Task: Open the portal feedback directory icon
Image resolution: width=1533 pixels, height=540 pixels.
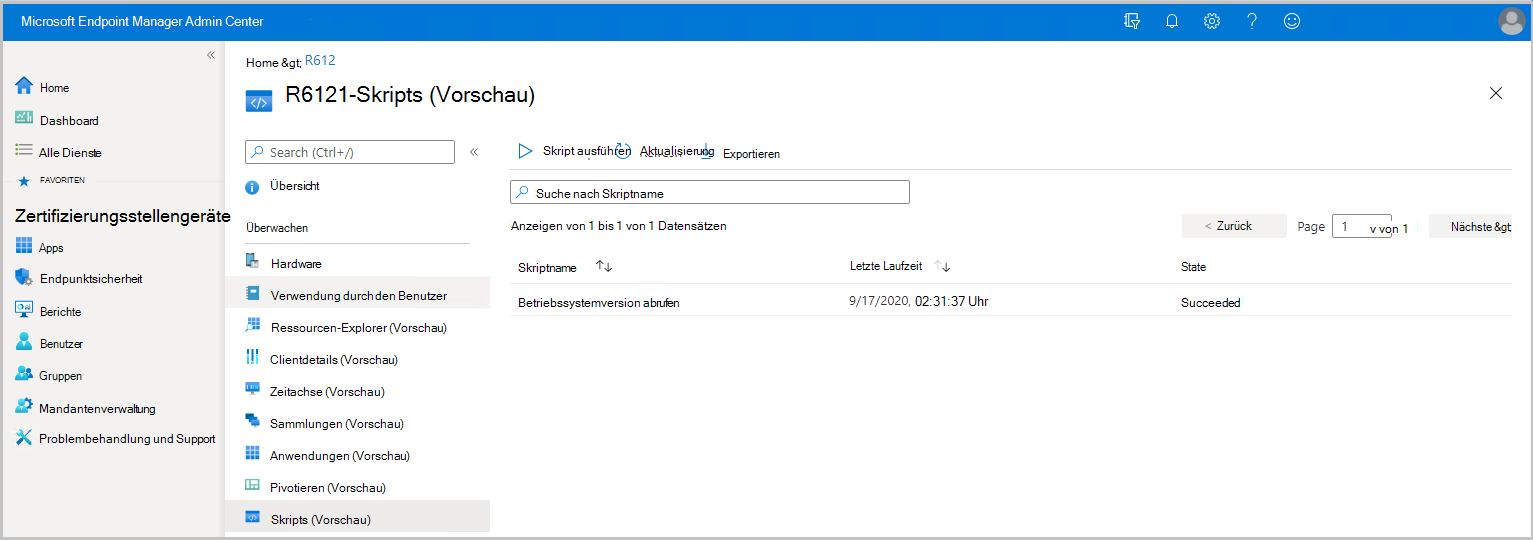Action: click(1132, 21)
